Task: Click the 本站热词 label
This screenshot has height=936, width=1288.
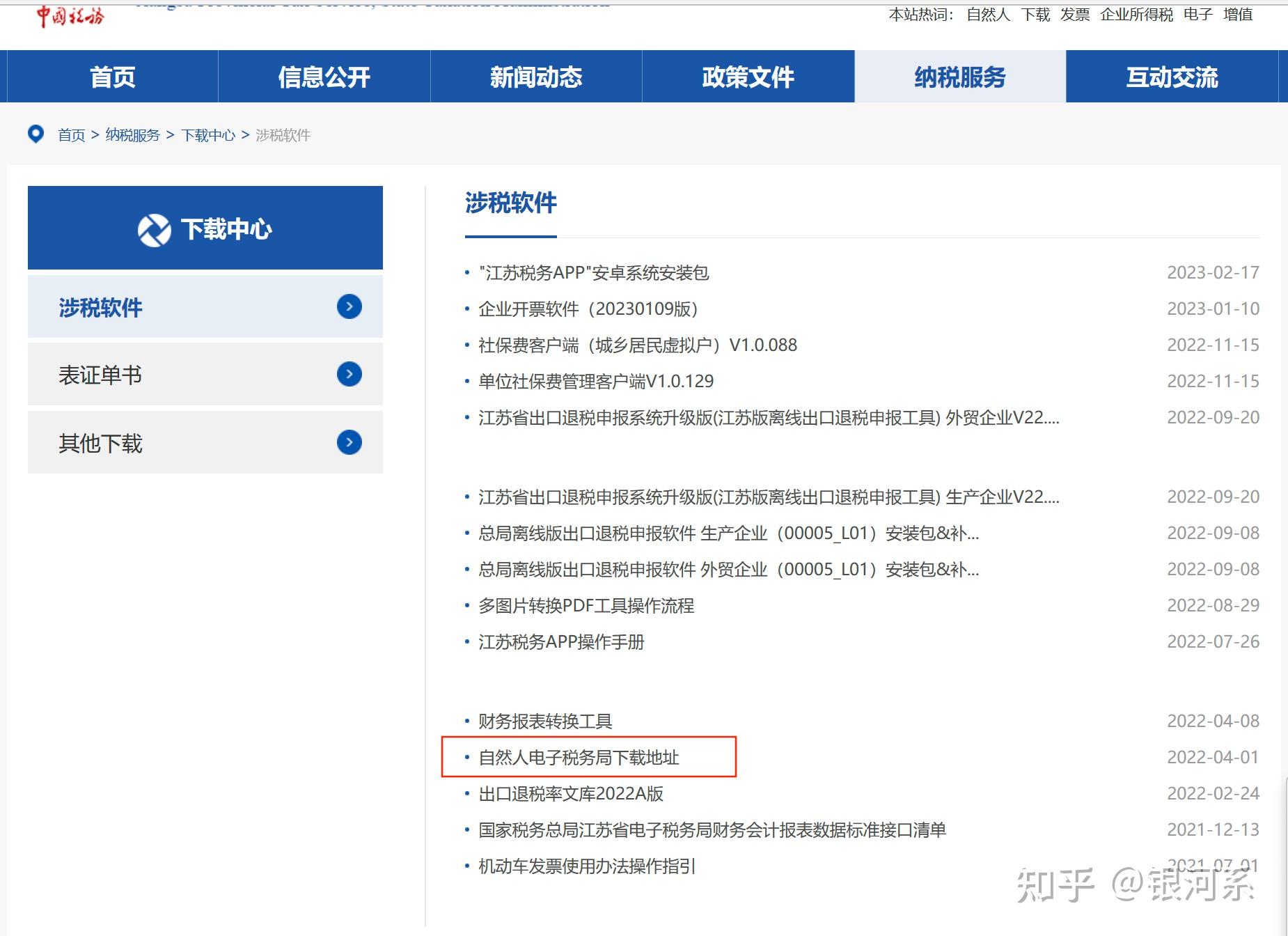Action: coord(921,15)
